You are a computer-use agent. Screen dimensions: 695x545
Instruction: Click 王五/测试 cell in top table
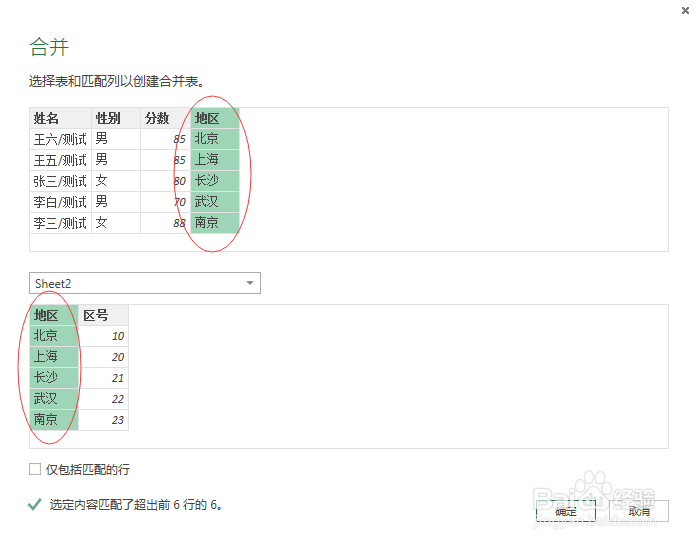(x=60, y=160)
